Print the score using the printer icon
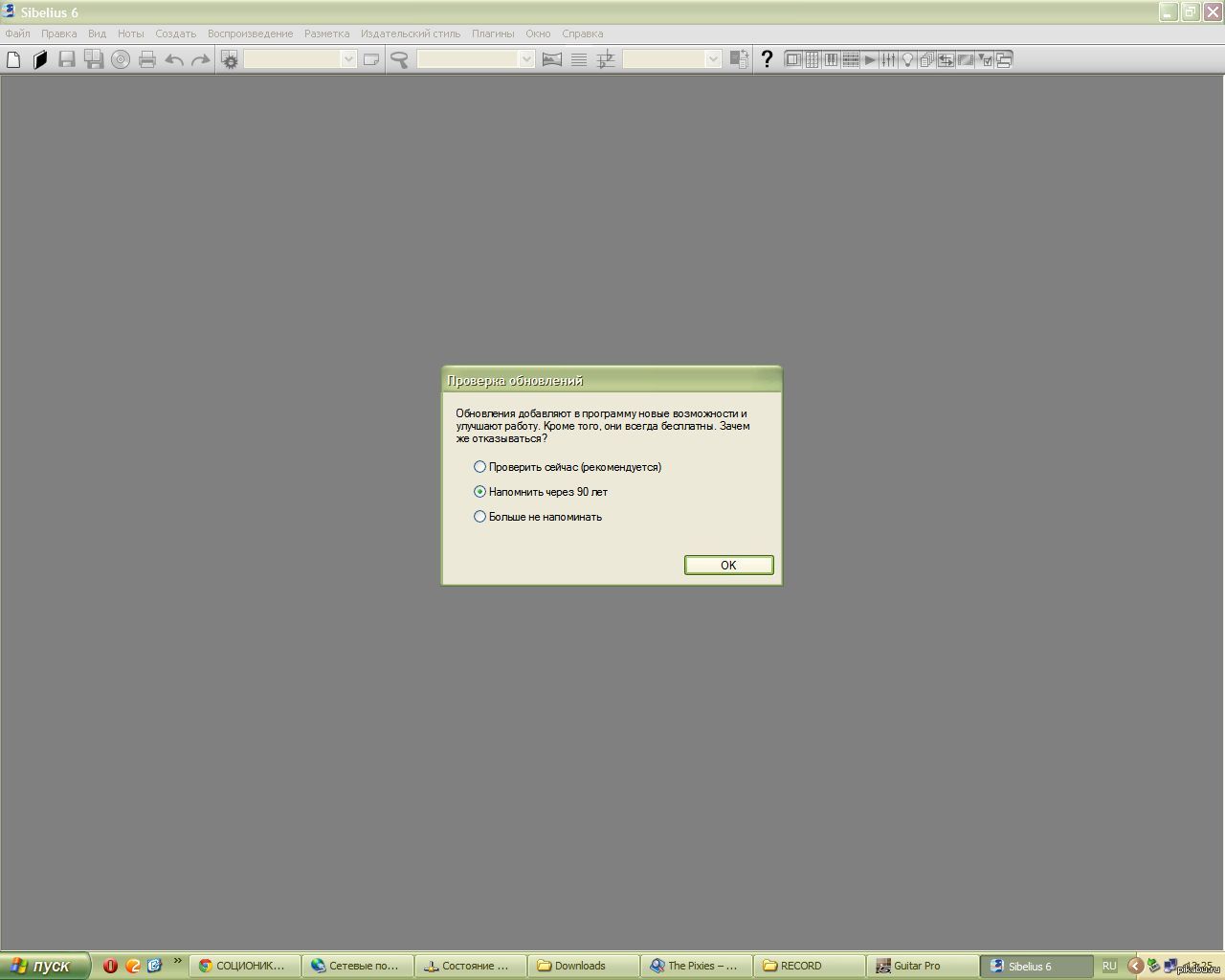The width and height of the screenshot is (1225, 980). point(147,59)
